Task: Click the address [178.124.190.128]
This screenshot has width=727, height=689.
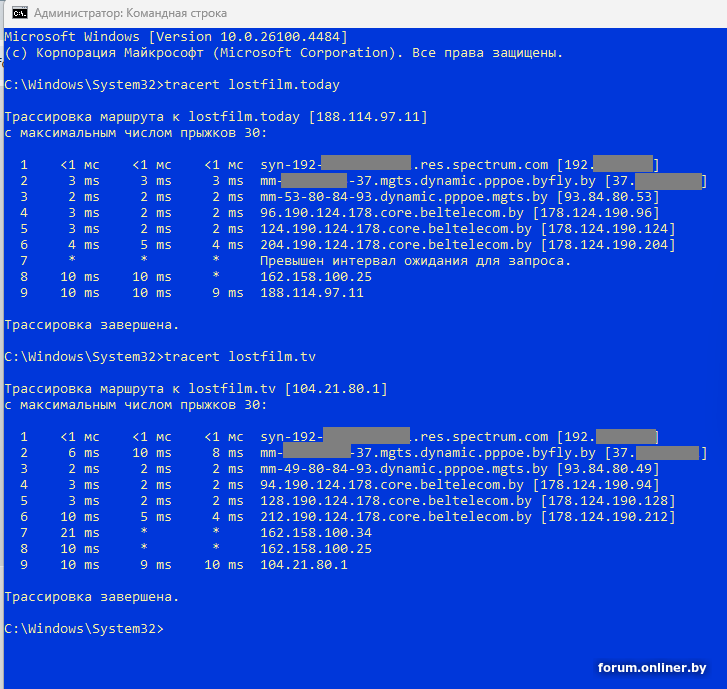Action: click(608, 501)
